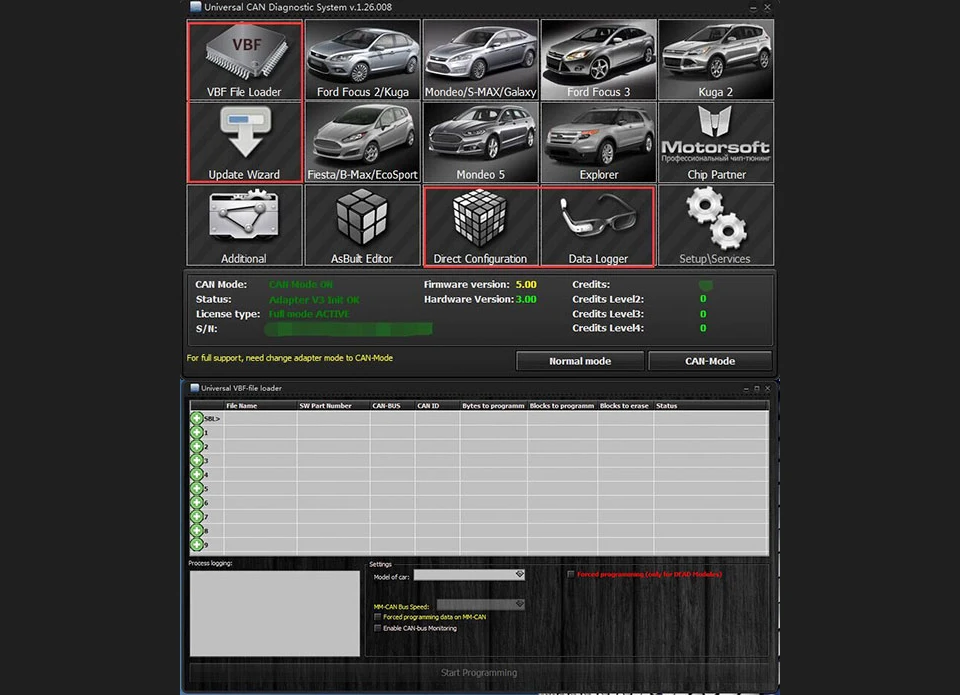Click the Full mode ACTIVE license text
Screen dimensions: 960x695
[309, 314]
